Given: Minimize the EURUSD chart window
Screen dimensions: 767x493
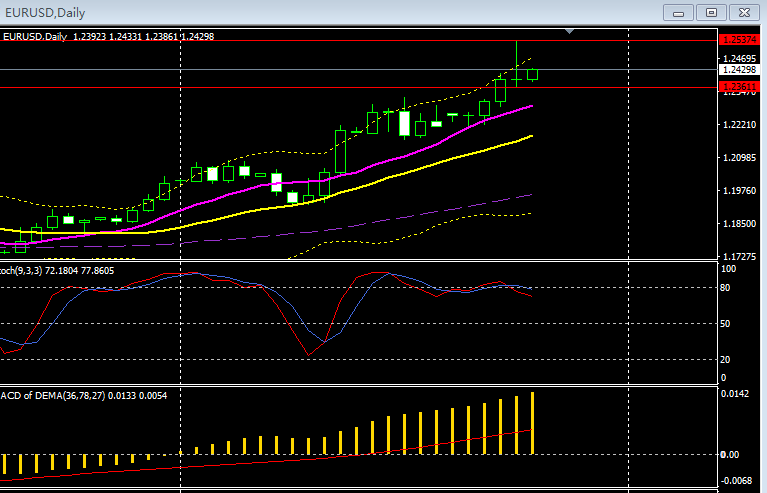Looking at the screenshot, I should point(683,12).
